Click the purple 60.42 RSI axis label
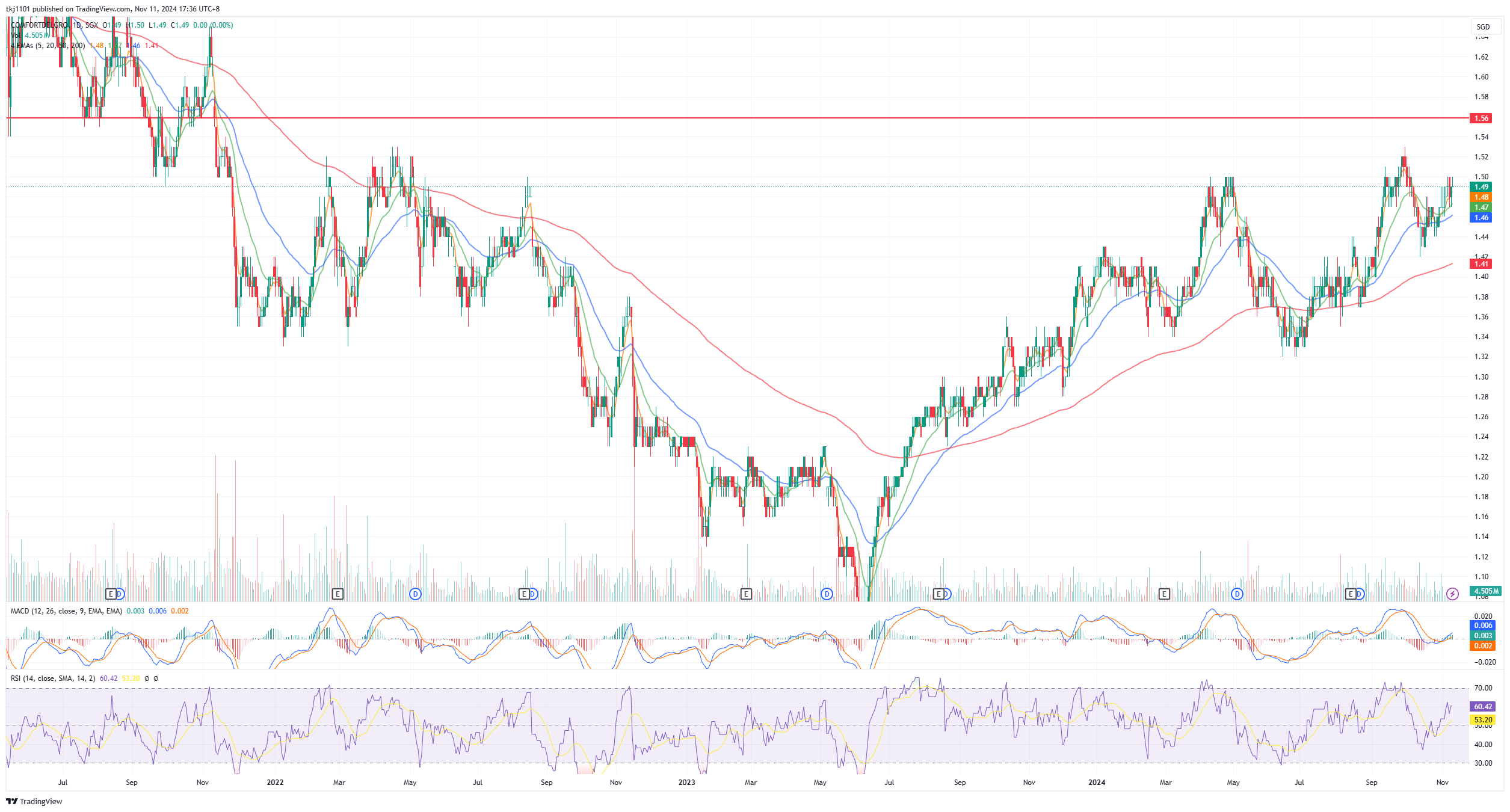 (1482, 707)
